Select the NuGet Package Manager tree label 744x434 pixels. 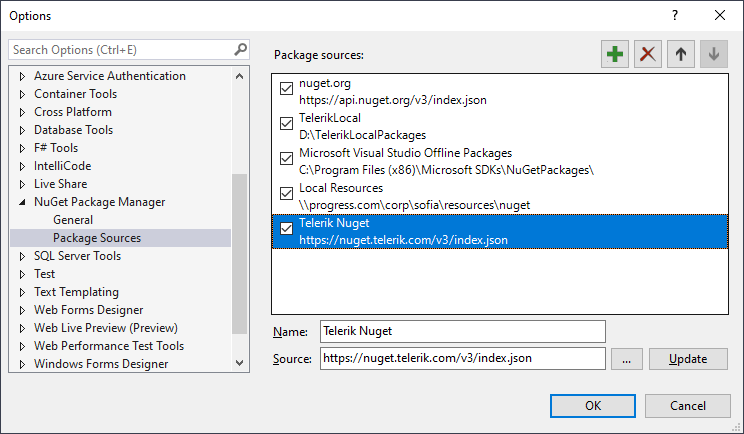[x=100, y=202]
